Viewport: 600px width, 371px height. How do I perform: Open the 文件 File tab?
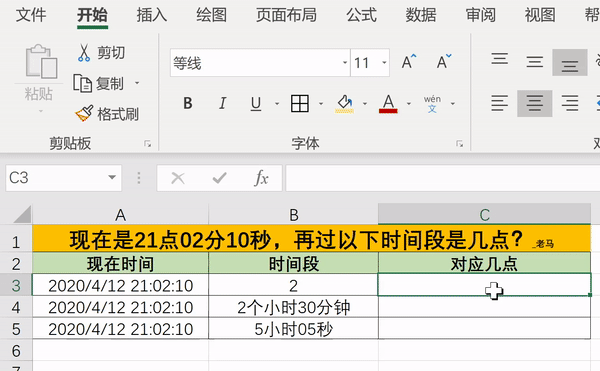[31, 15]
